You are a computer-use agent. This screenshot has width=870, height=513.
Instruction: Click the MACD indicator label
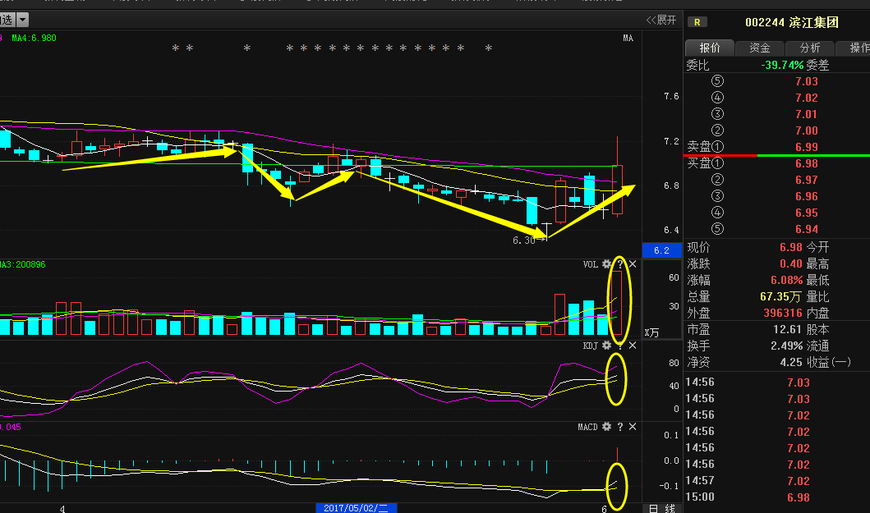tap(588, 426)
